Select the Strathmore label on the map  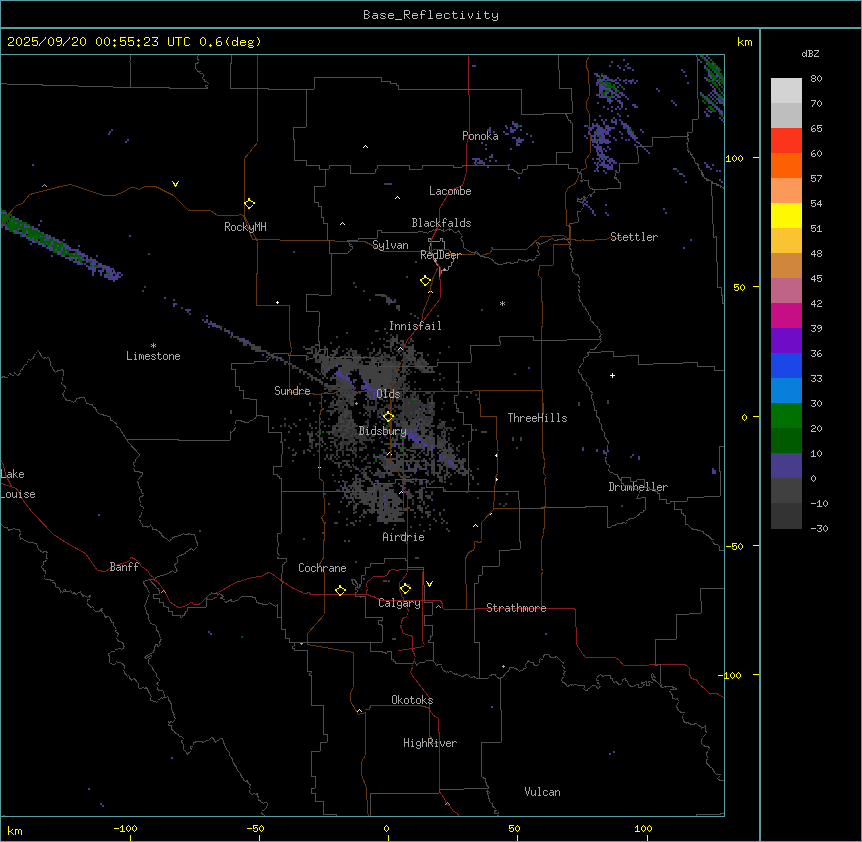point(516,608)
